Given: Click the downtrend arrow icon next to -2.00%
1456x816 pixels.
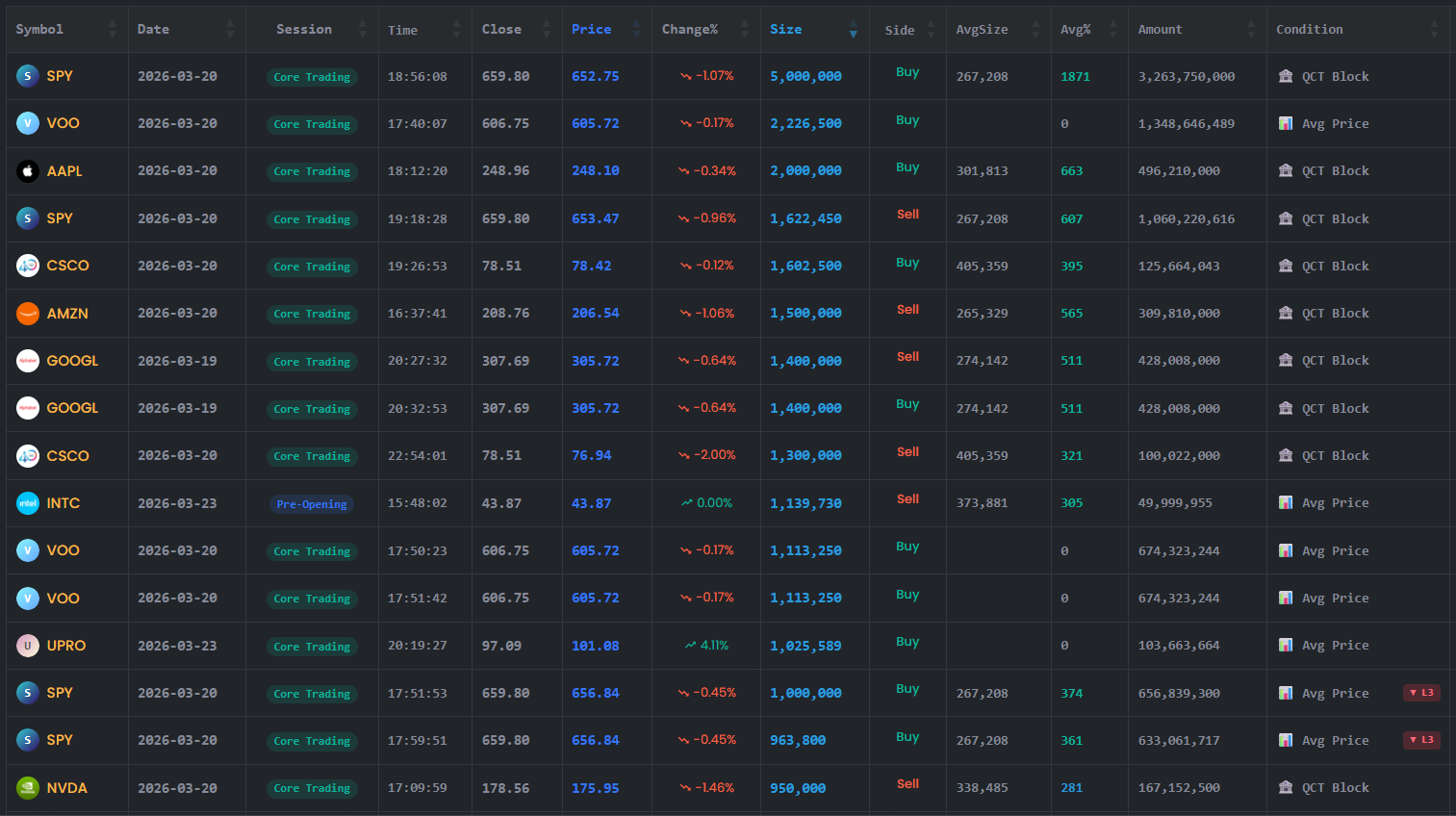Looking at the screenshot, I should point(684,456).
